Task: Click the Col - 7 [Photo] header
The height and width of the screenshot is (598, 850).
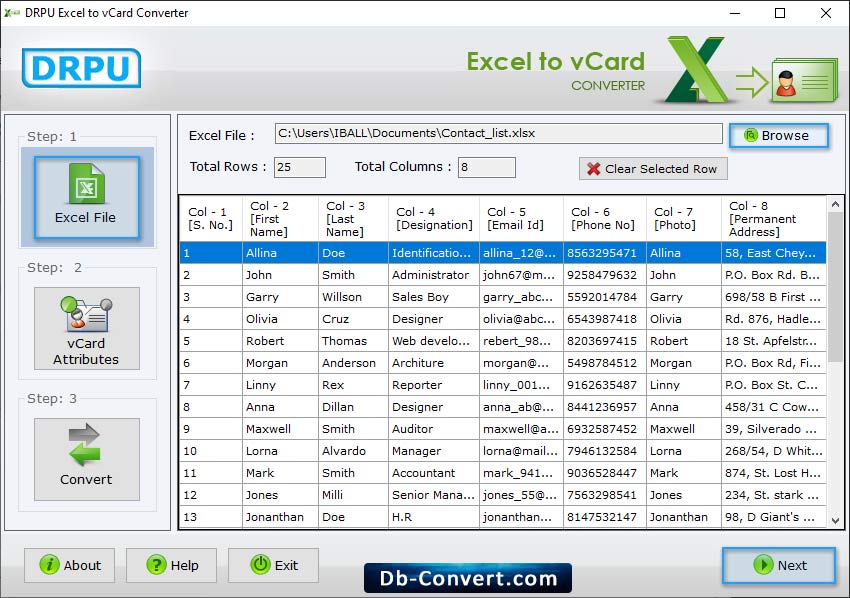Action: [x=684, y=218]
